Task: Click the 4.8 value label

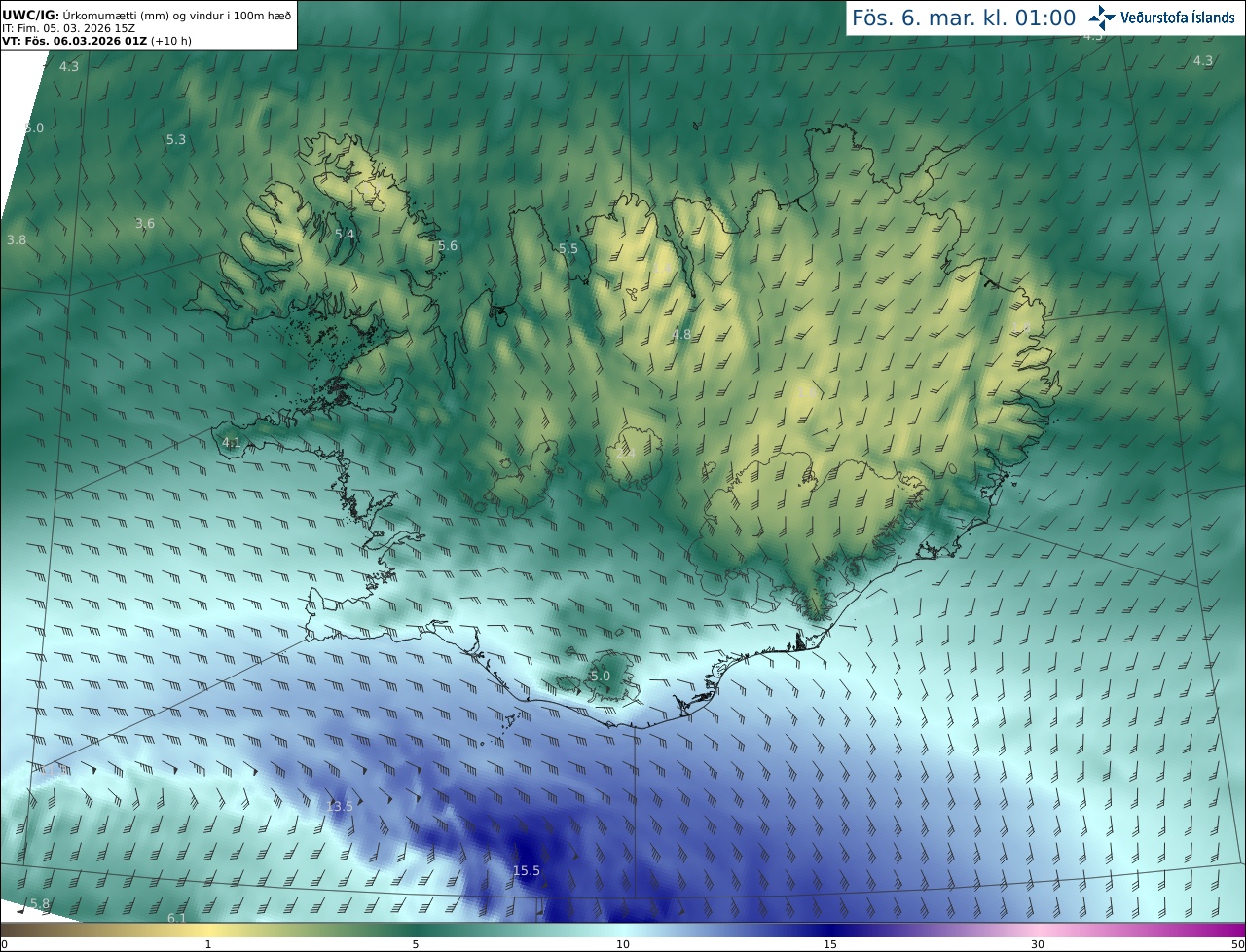Action: point(681,334)
